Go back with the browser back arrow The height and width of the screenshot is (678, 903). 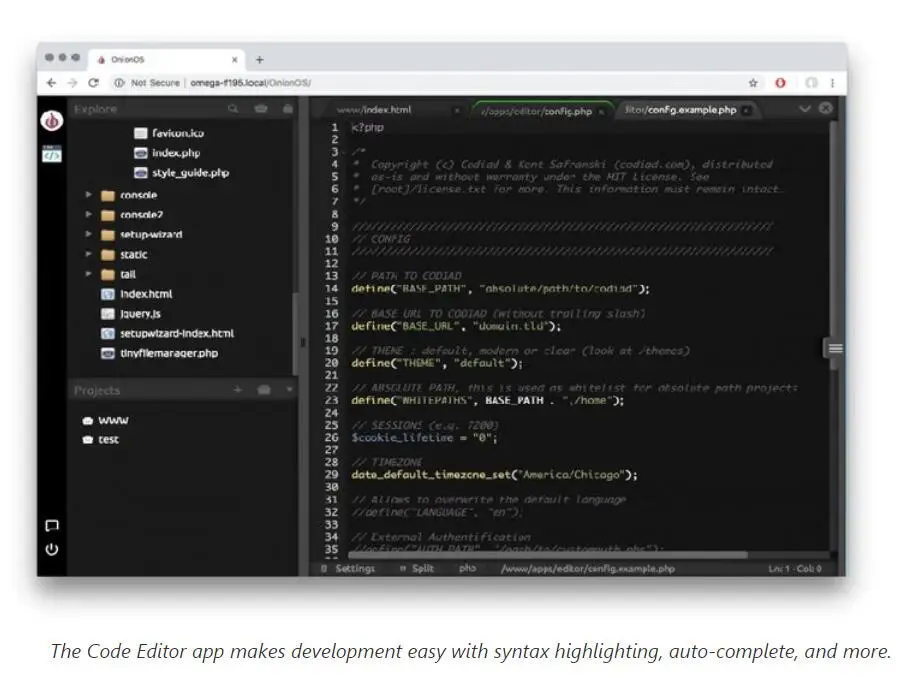pos(51,83)
